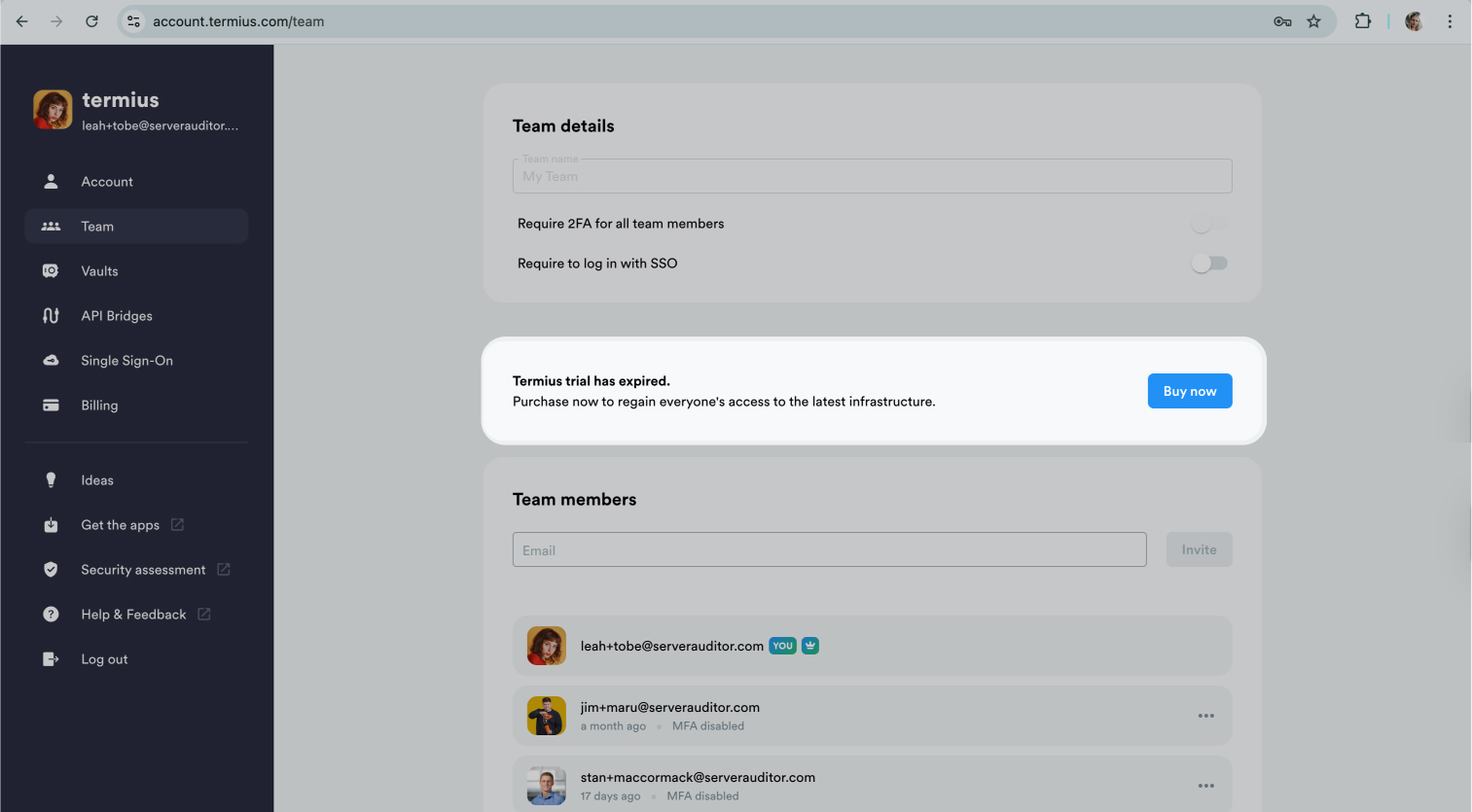The width and height of the screenshot is (1472, 812).
Task: Click leah+tobe@serverauditor.com in members list
Action: (x=672, y=646)
